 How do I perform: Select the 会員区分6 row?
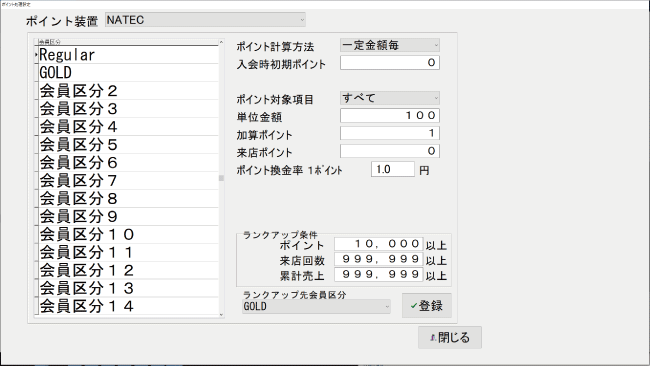[129, 162]
